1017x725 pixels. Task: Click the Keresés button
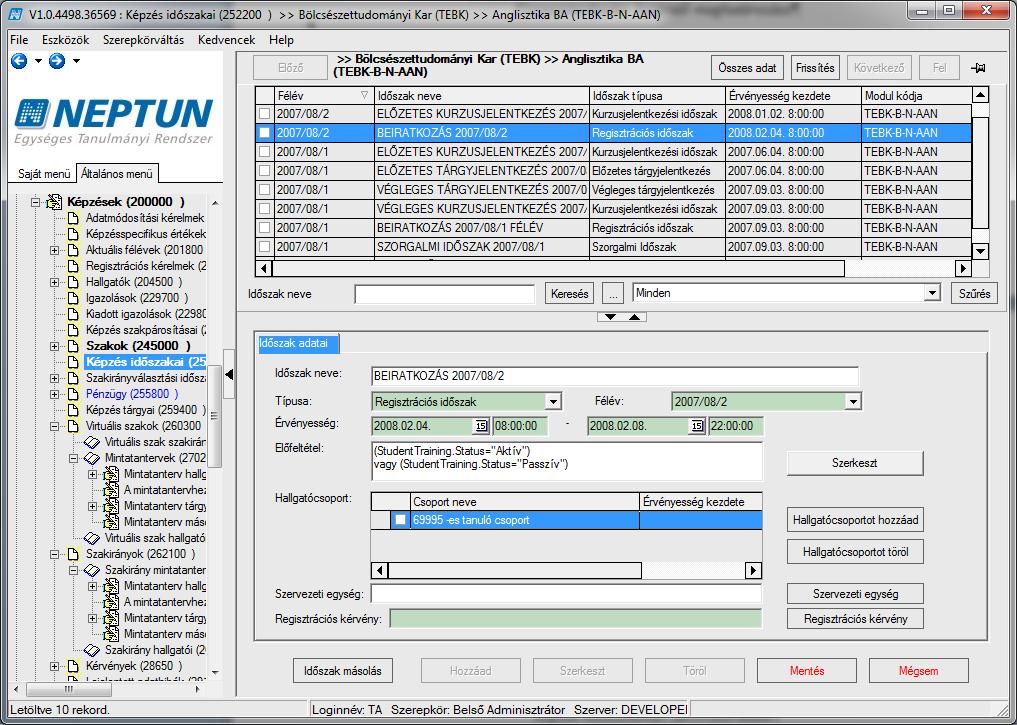pyautogui.click(x=569, y=294)
